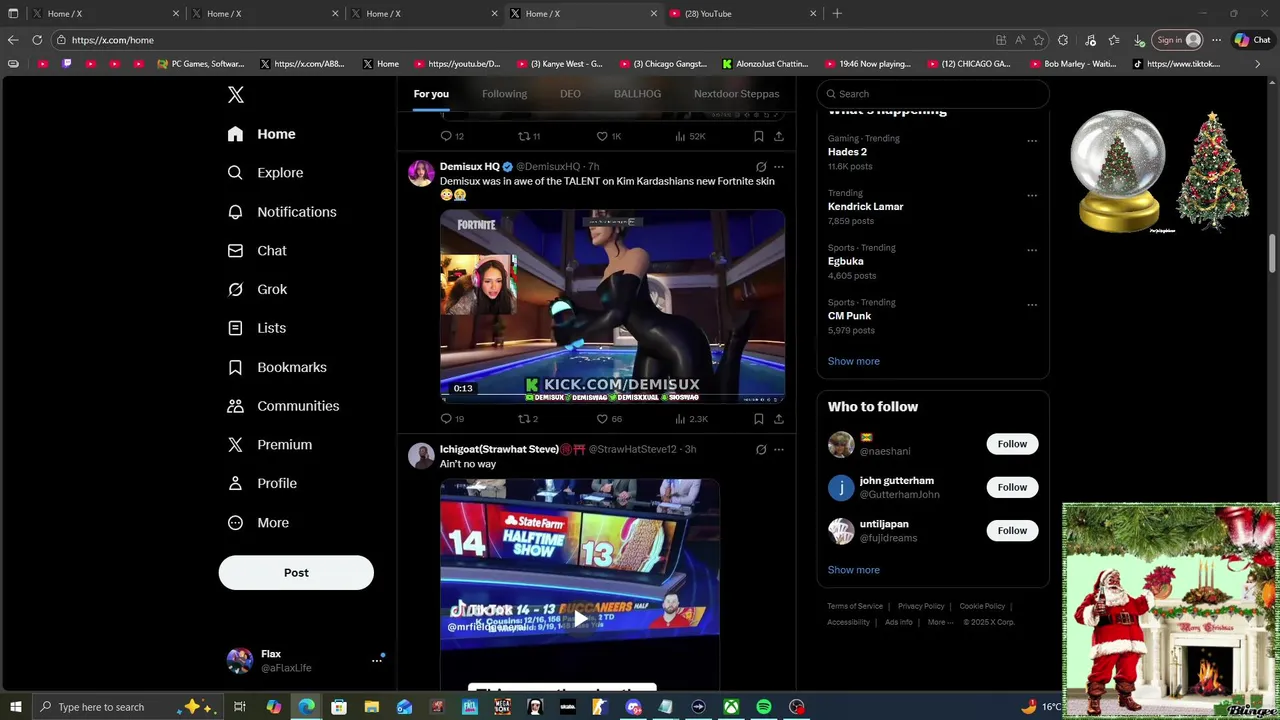Follow @naeshani
This screenshot has width=1280, height=720.
point(1012,444)
